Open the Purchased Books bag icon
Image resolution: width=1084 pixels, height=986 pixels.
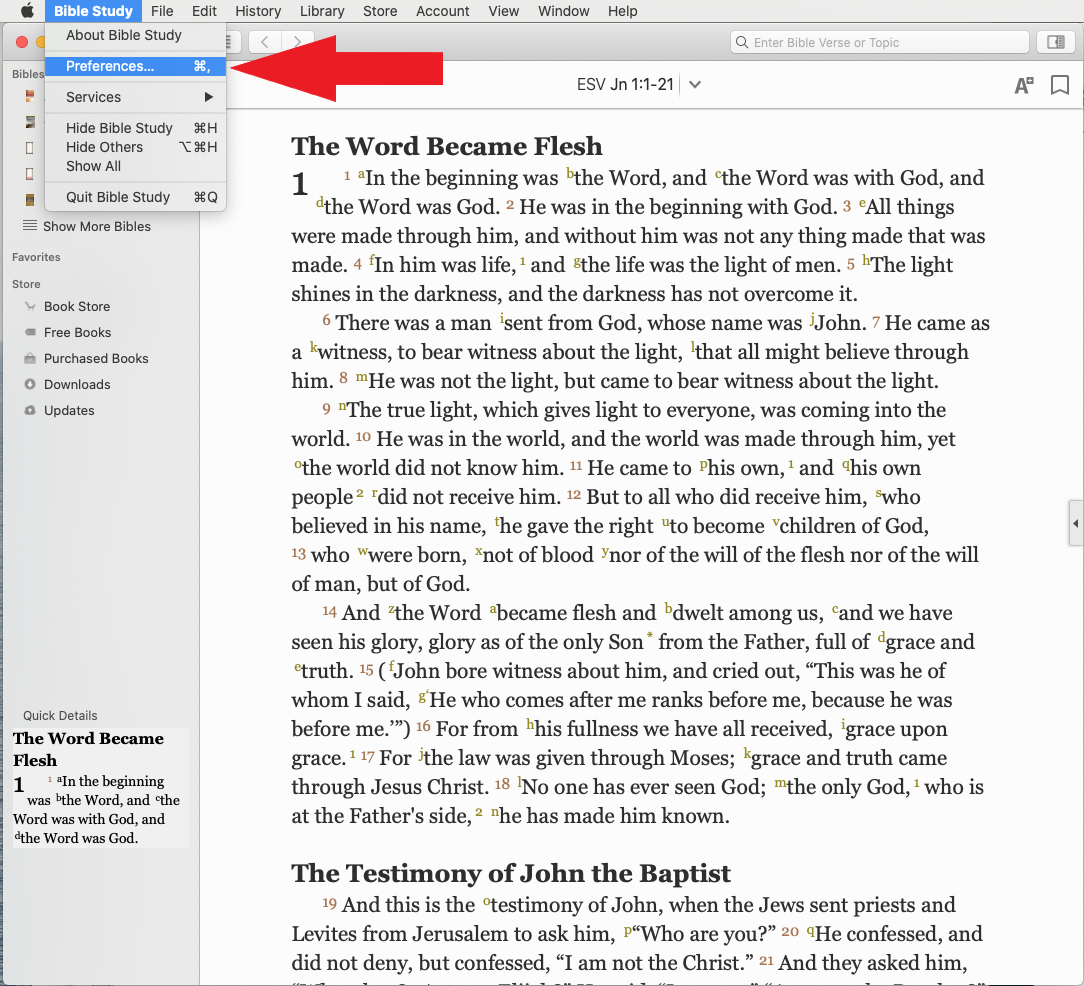tap(30, 359)
